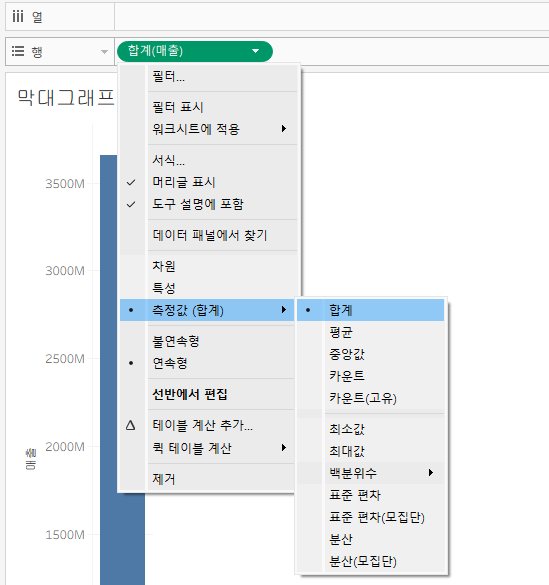Click the 3500M axis label
This screenshot has height=585, width=549.
pyautogui.click(x=65, y=184)
